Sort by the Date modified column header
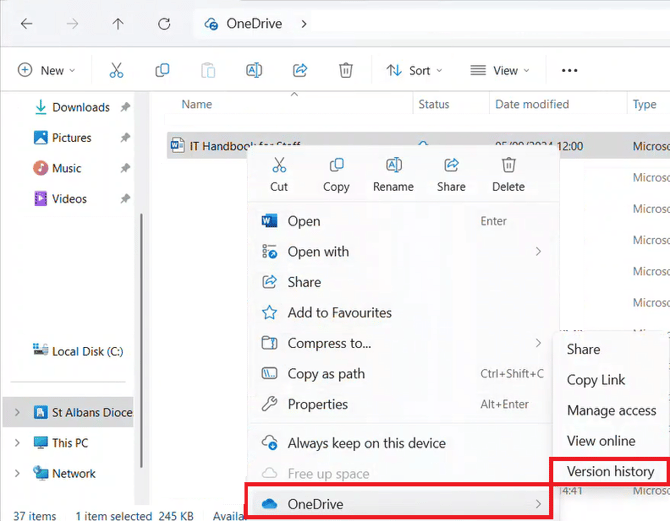This screenshot has width=670, height=521. [x=532, y=104]
